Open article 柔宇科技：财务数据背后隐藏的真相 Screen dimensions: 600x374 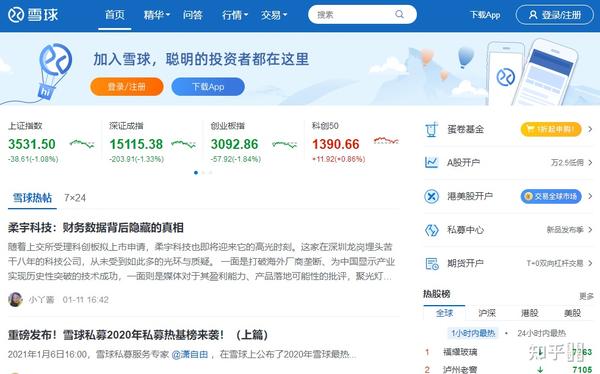click(96, 228)
